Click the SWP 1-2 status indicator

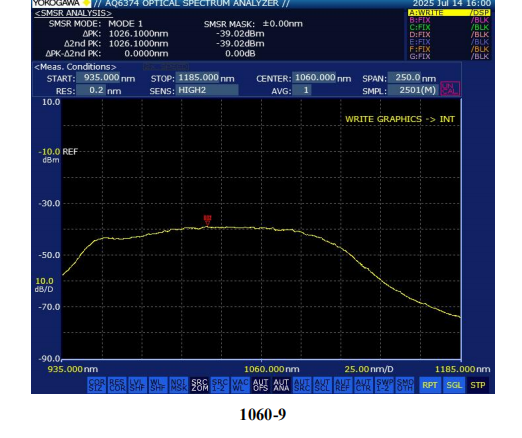384,385
